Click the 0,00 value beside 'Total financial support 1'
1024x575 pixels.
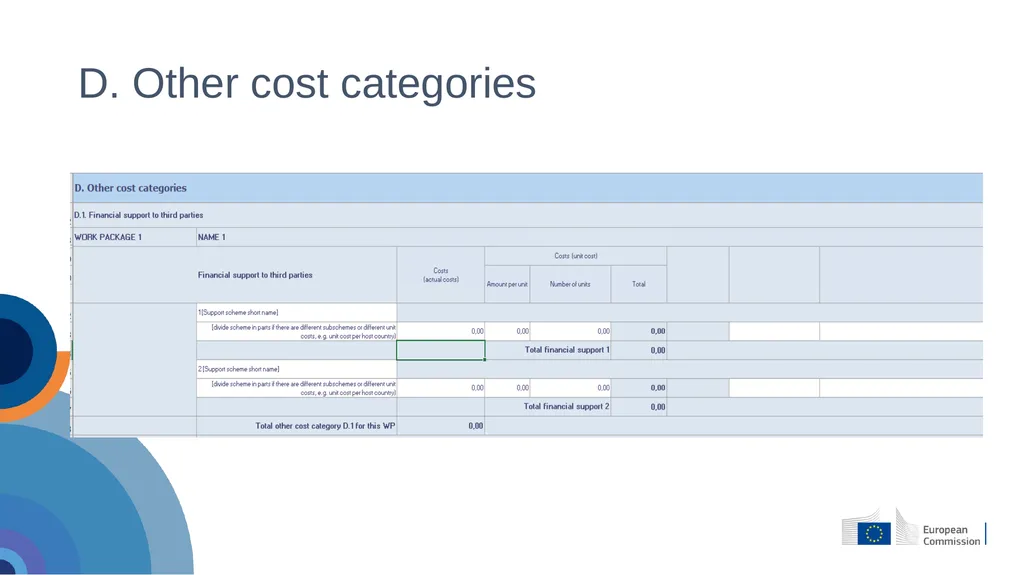658,350
